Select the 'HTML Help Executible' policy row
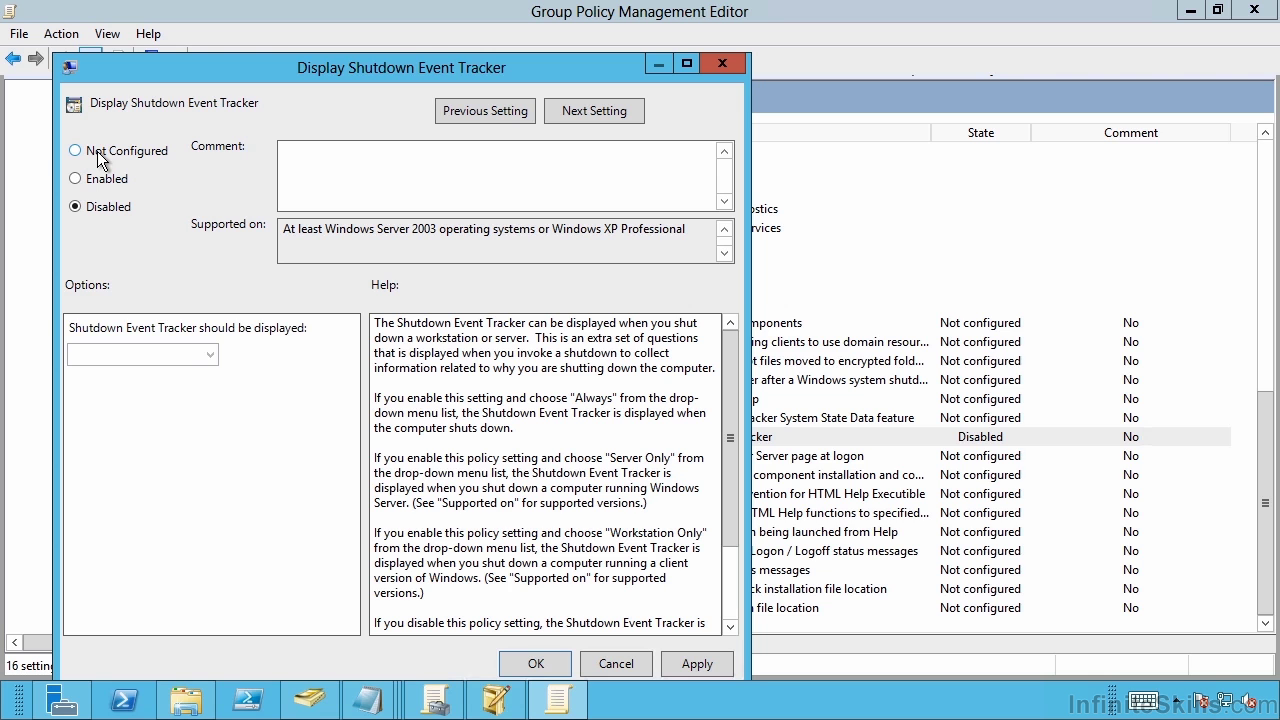Viewport: 1280px width, 720px height. click(990, 494)
